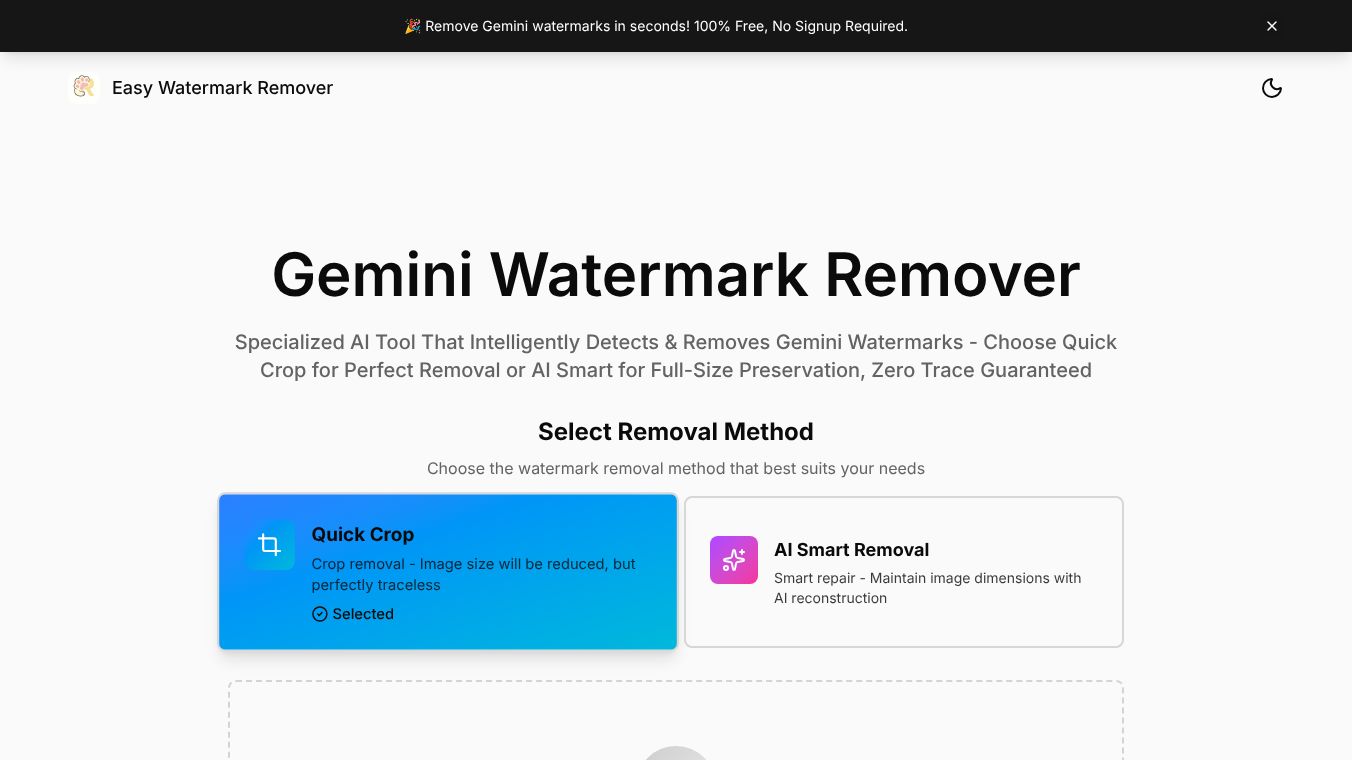This screenshot has height=760, width=1352.
Task: Expand the AI Smart Removal option card
Action: [x=903, y=571]
